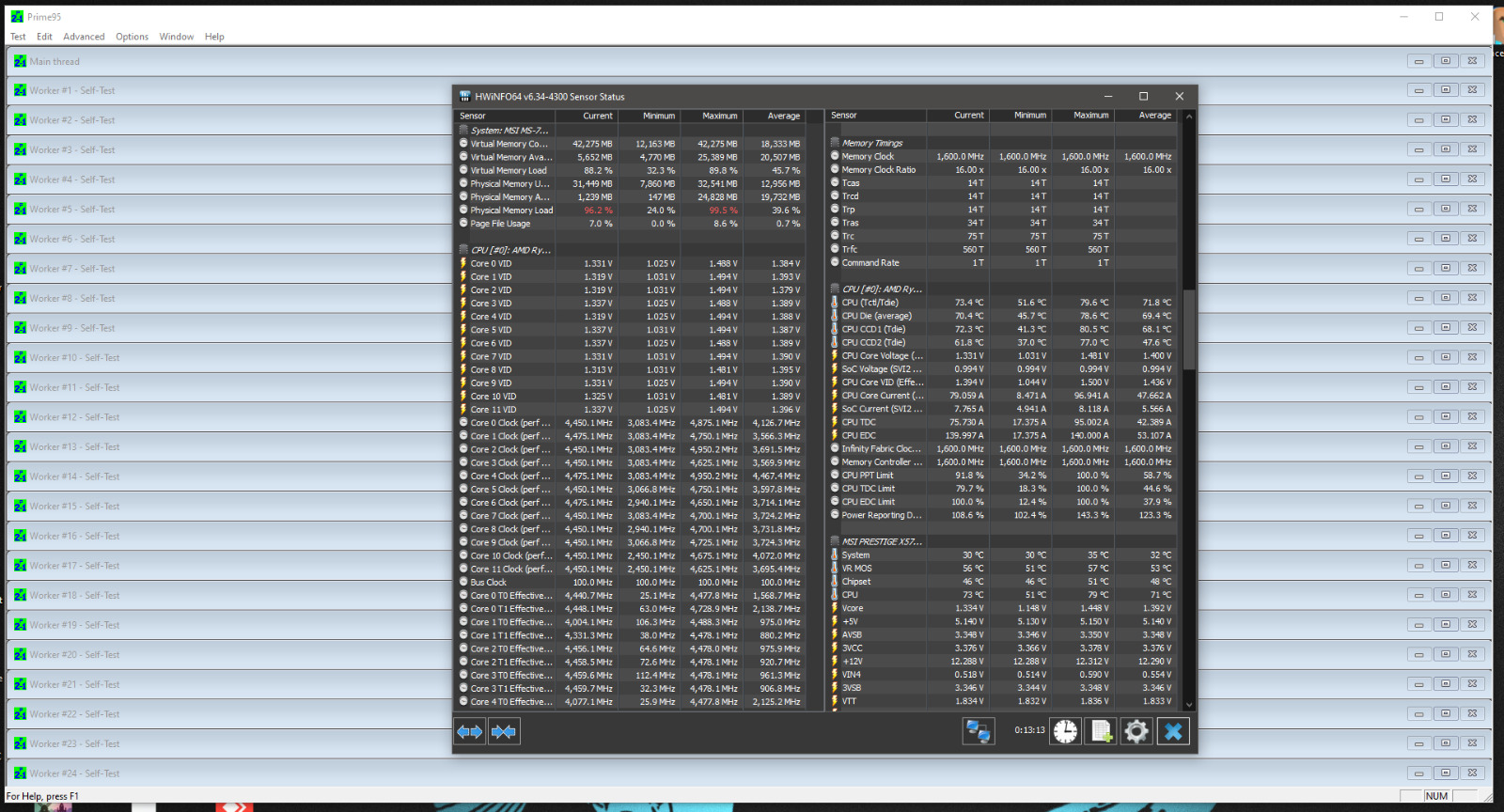Screen dimensions: 1504x812
Task: Close sensor status with the blue X button
Action: point(1172,731)
